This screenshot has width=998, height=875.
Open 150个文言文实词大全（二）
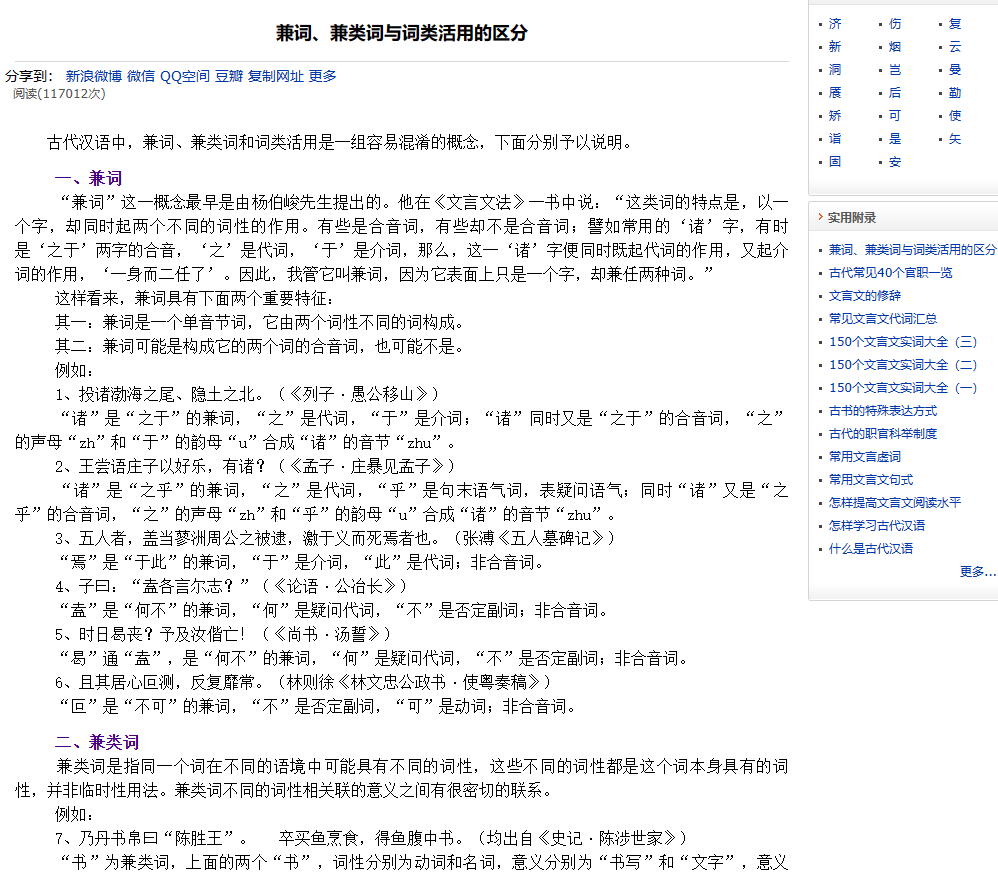pyautogui.click(x=903, y=365)
